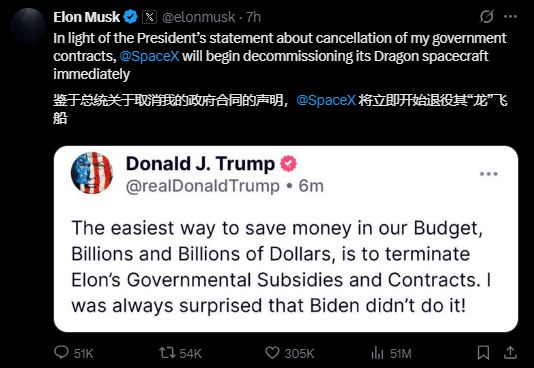The height and width of the screenshot is (368, 534).
Task: Share the post via upload arrow icon
Action: (x=510, y=353)
